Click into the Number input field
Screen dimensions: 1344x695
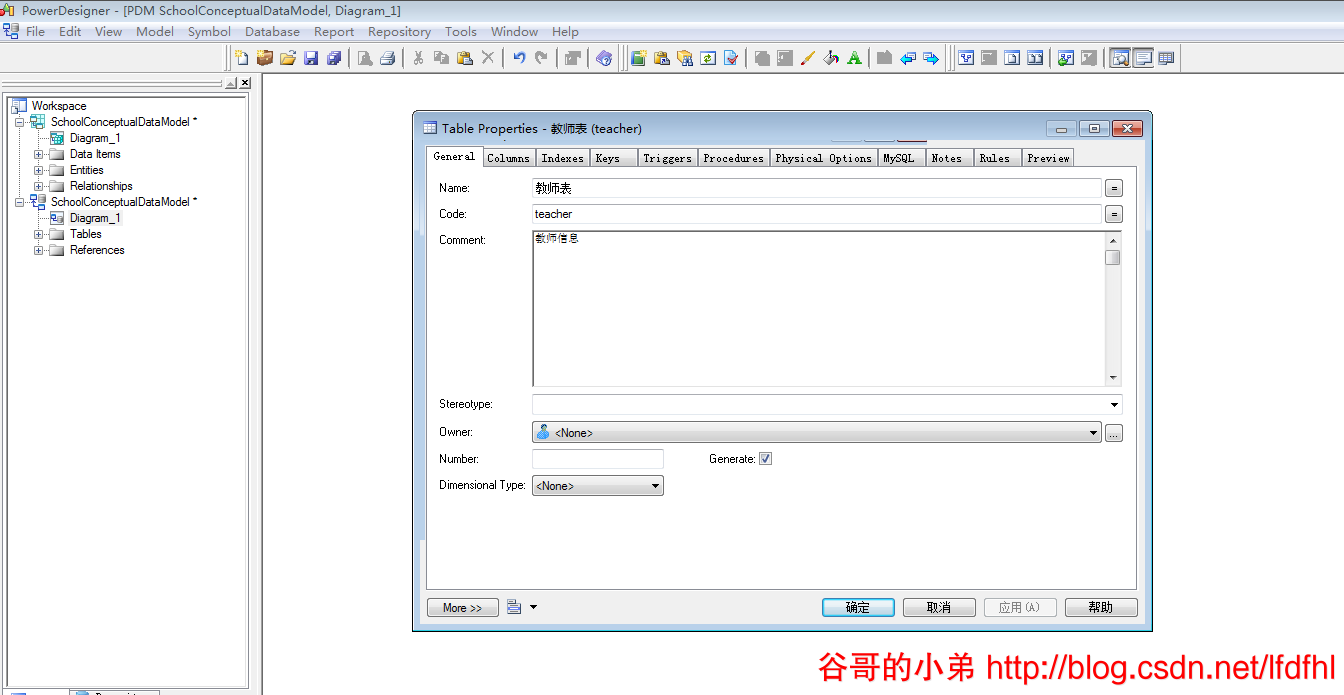pyautogui.click(x=598, y=459)
